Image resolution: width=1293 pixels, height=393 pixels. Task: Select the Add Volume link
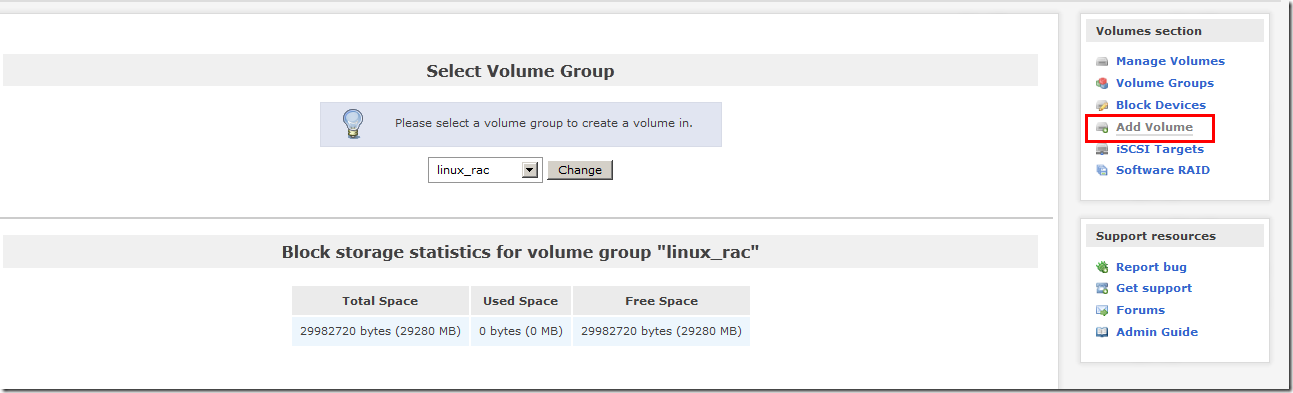(x=1154, y=127)
